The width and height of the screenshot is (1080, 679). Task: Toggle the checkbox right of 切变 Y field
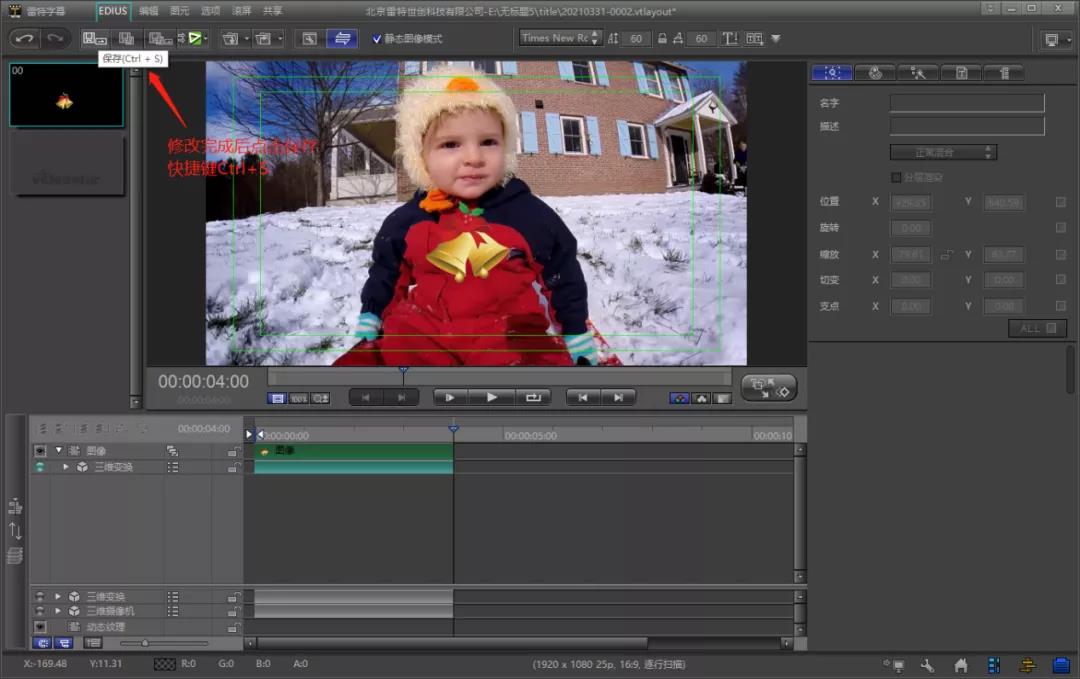pos(1061,280)
